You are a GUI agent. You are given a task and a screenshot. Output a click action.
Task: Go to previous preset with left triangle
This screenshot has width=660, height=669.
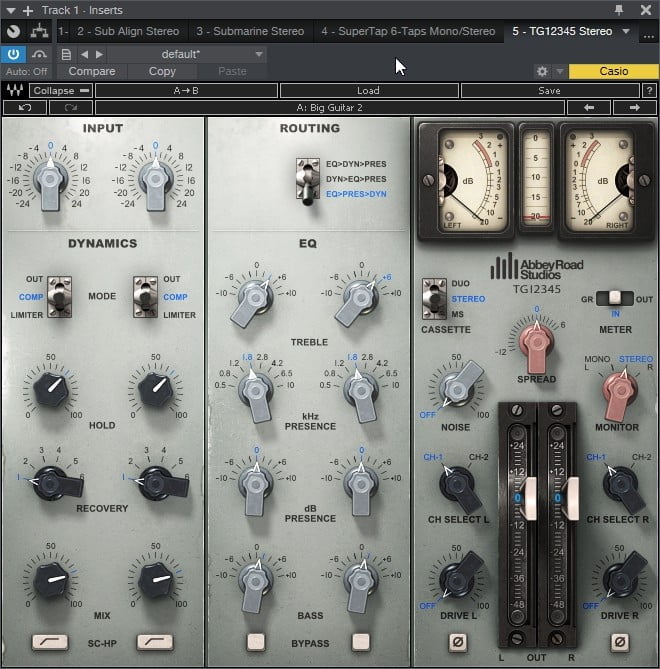coord(84,54)
